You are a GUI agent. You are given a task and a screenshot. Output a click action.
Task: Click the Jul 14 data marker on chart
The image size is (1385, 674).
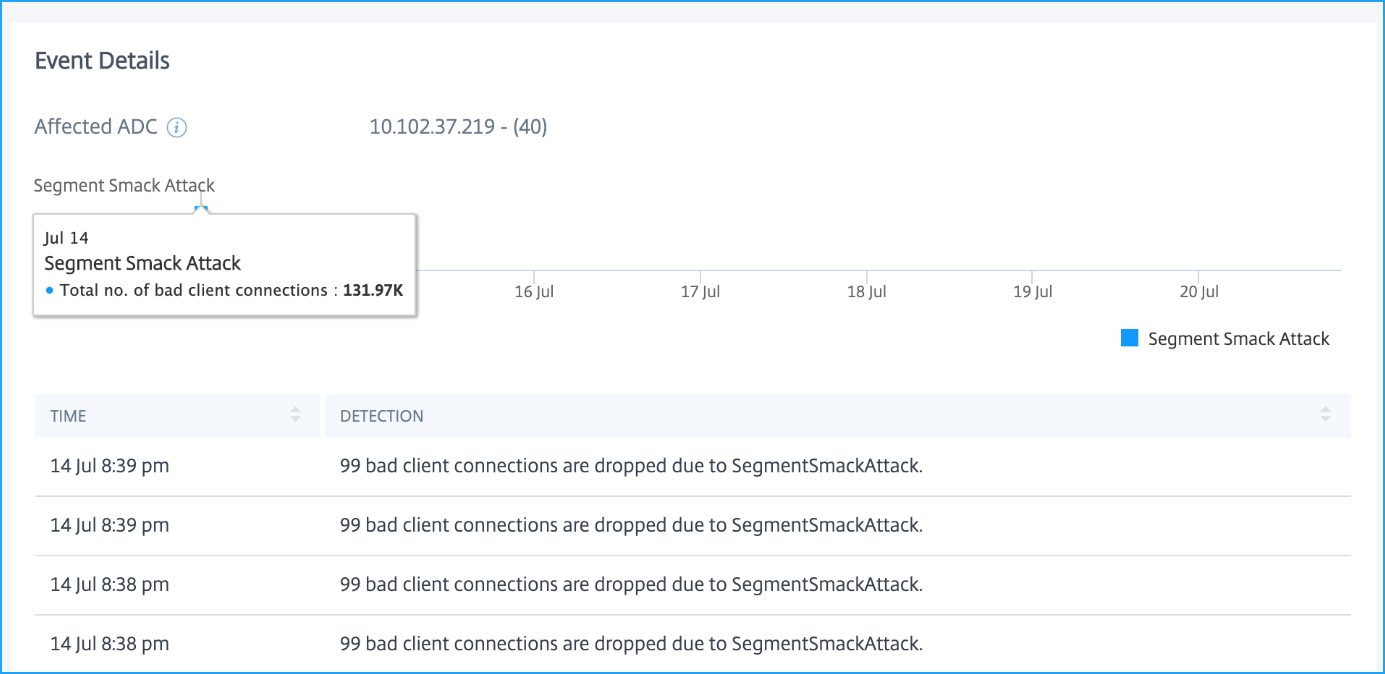click(x=200, y=209)
